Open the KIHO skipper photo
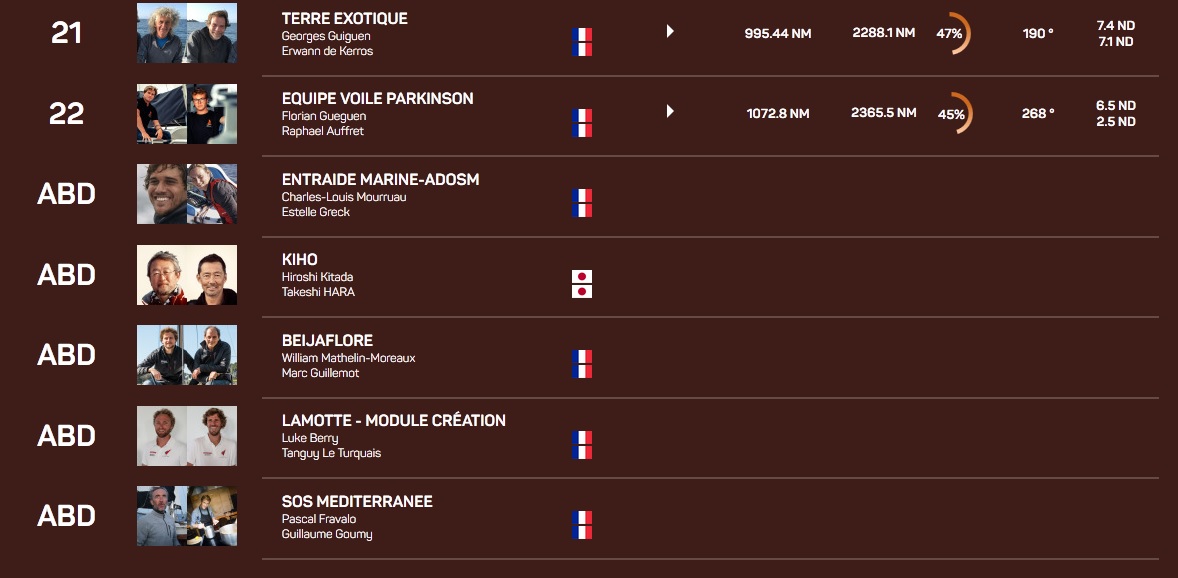 tap(187, 275)
